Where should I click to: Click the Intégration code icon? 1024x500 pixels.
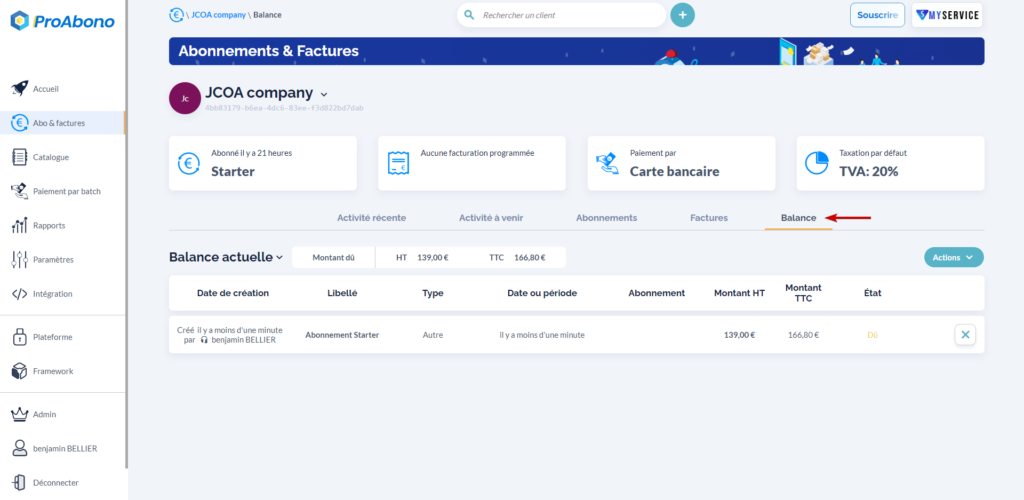[x=20, y=294]
